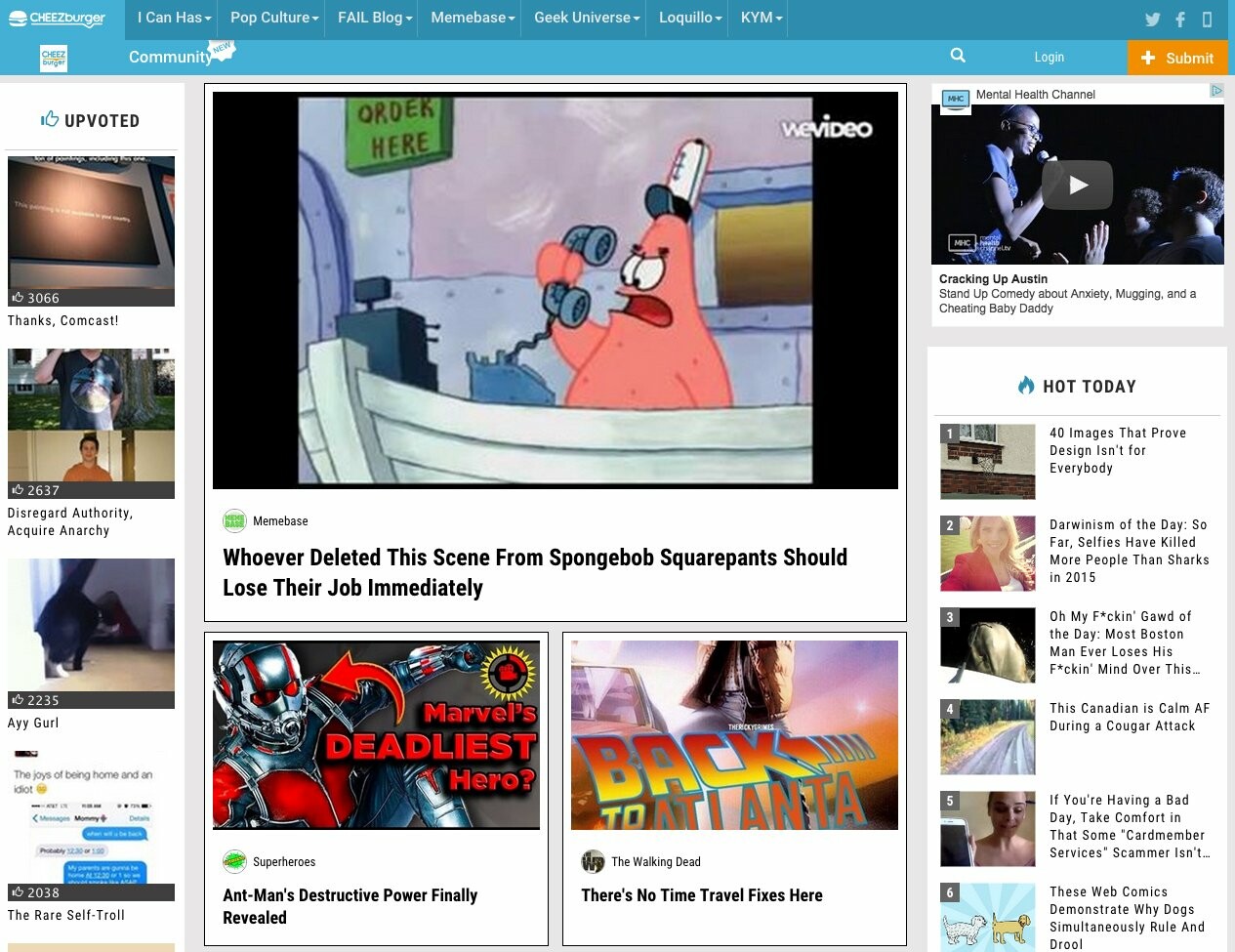
Task: Open the FAIL Blog dropdown
Action: pyautogui.click(x=375, y=18)
